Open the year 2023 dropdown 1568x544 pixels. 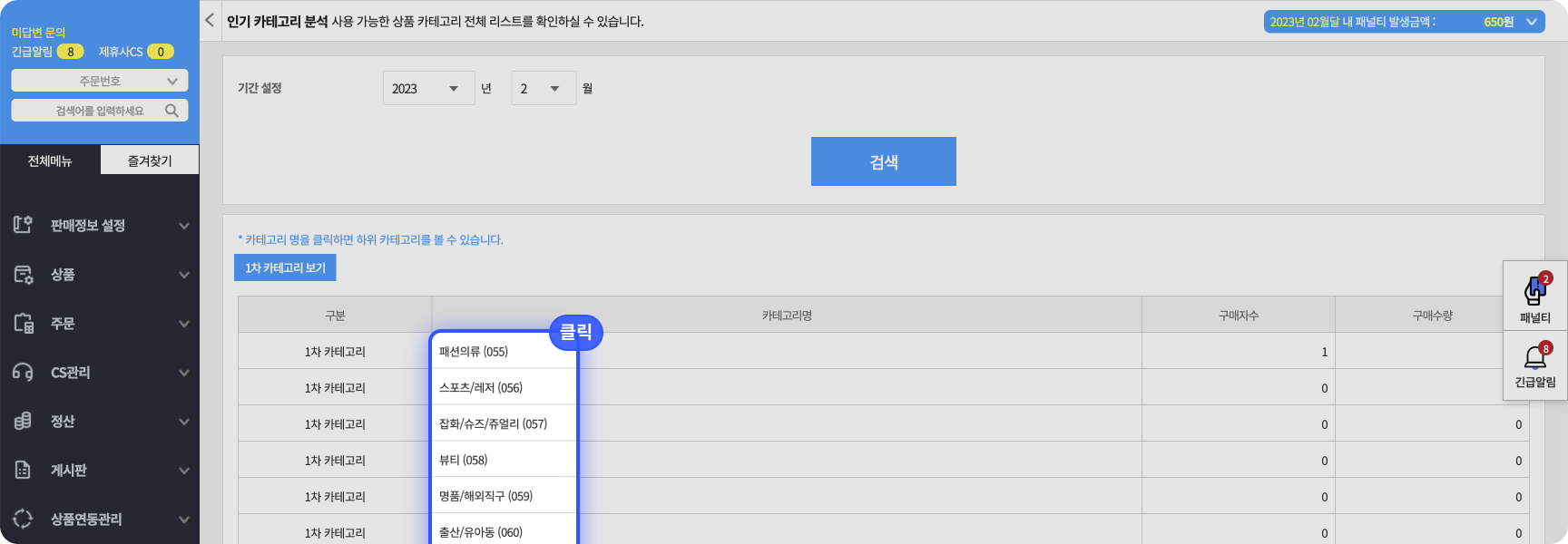point(428,88)
